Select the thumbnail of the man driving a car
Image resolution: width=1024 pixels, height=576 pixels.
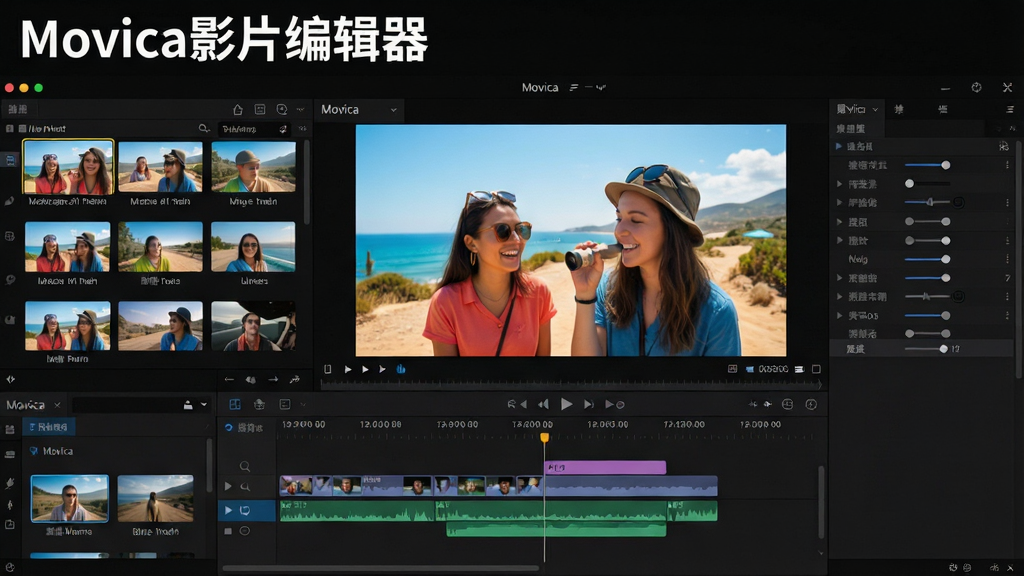pos(253,326)
